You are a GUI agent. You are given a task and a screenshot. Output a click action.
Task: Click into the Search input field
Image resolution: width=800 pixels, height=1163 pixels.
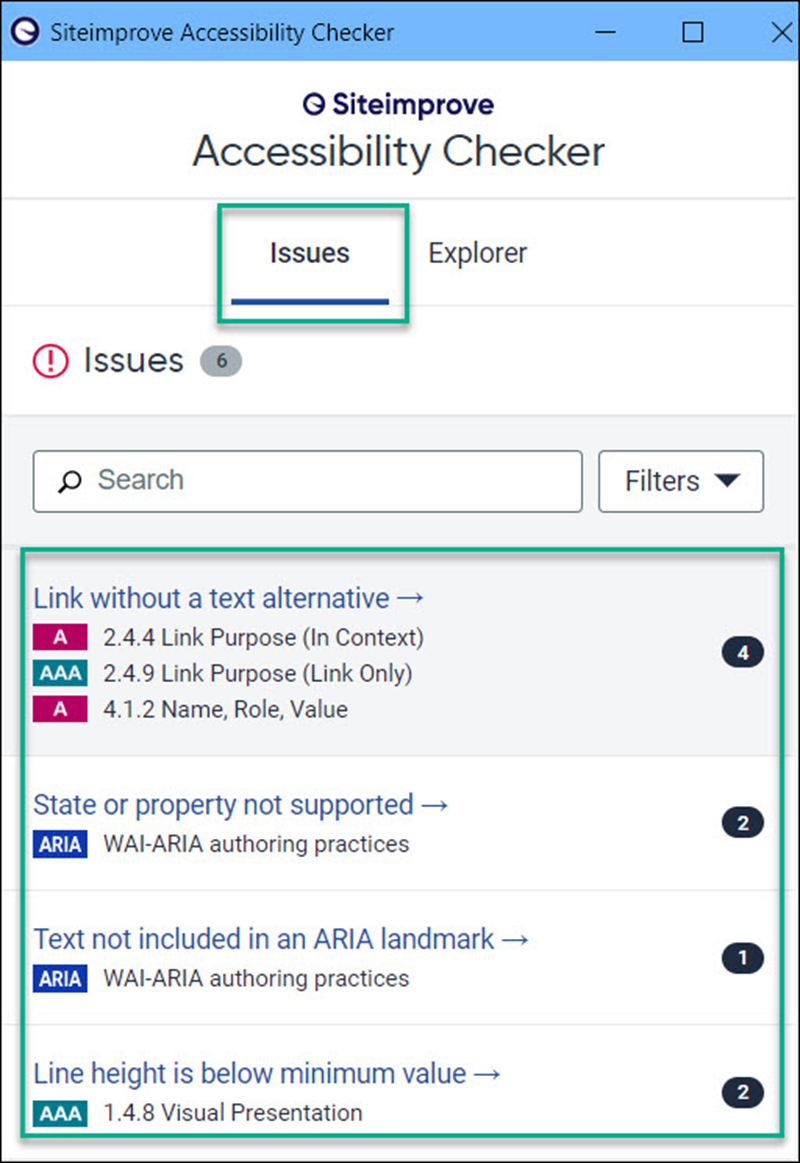pos(308,481)
